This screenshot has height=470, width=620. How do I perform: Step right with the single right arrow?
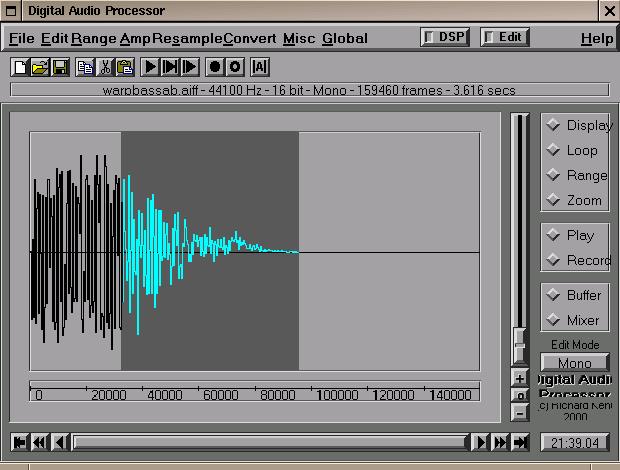tap(480, 442)
